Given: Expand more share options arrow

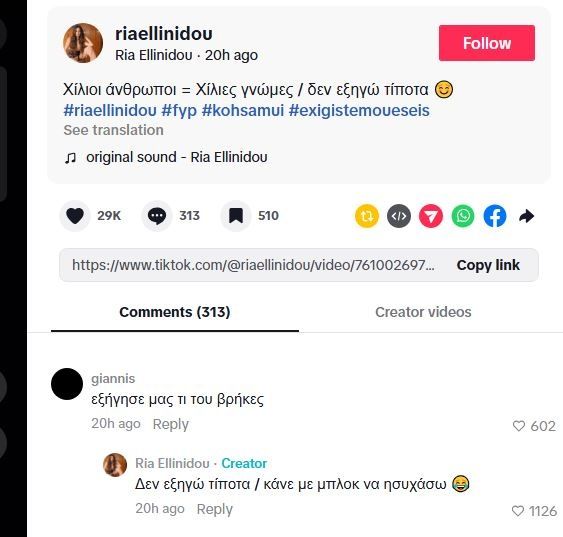Looking at the screenshot, I should click(526, 216).
